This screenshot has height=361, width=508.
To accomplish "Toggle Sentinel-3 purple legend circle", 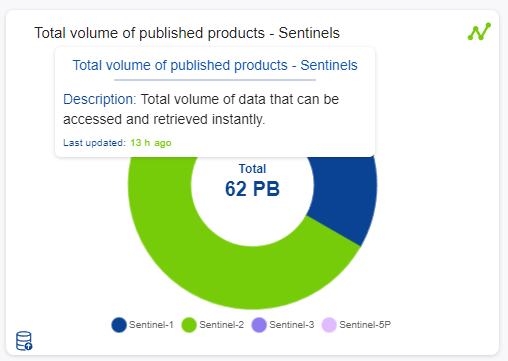I will [x=259, y=325].
